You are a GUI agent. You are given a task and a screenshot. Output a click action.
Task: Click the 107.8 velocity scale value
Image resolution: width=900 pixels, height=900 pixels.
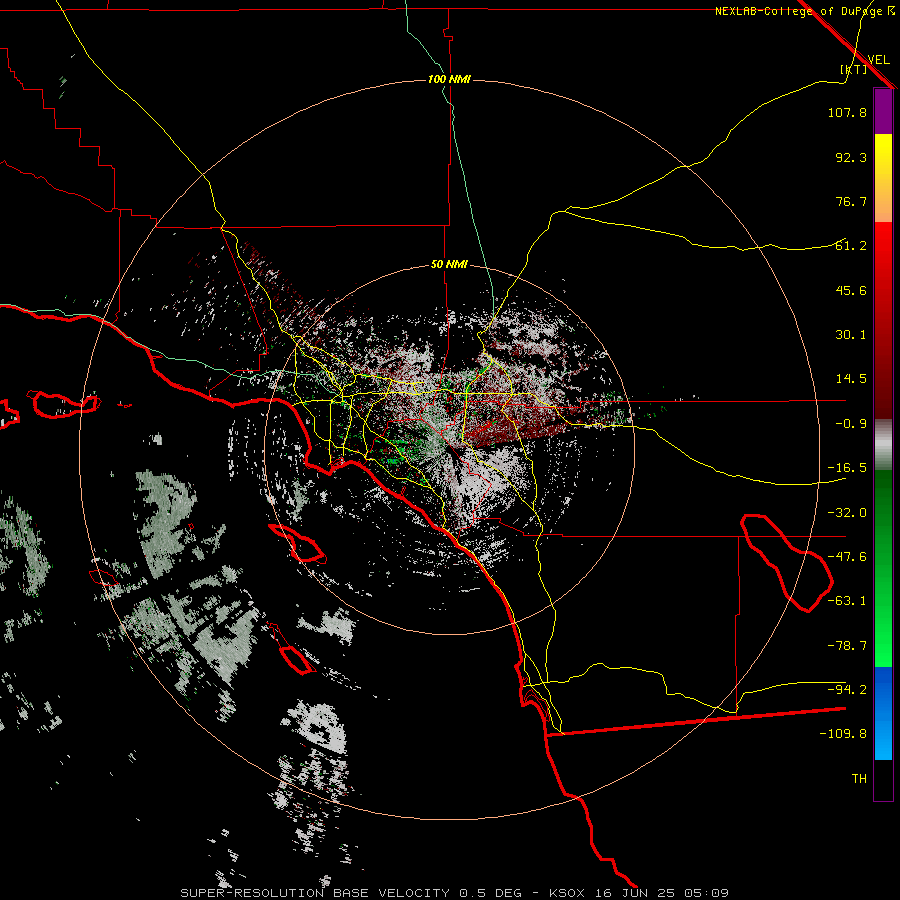coord(847,112)
